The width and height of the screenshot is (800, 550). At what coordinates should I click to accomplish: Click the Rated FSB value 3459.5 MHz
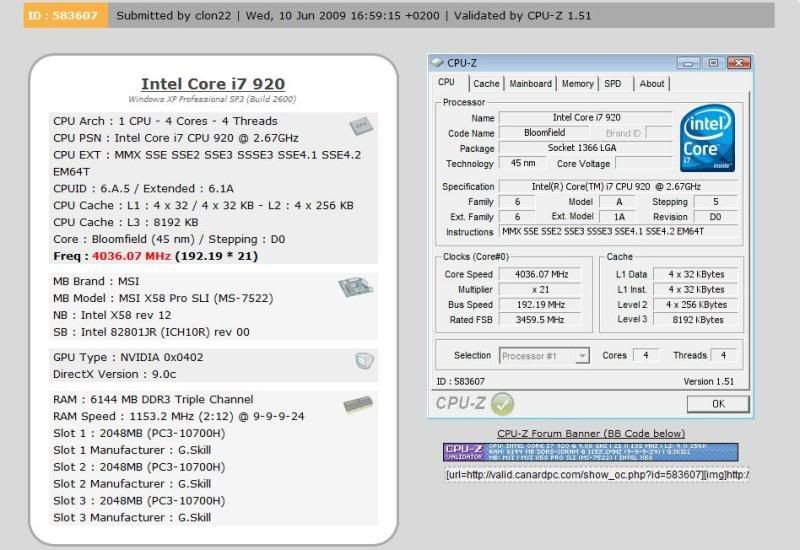tap(540, 320)
